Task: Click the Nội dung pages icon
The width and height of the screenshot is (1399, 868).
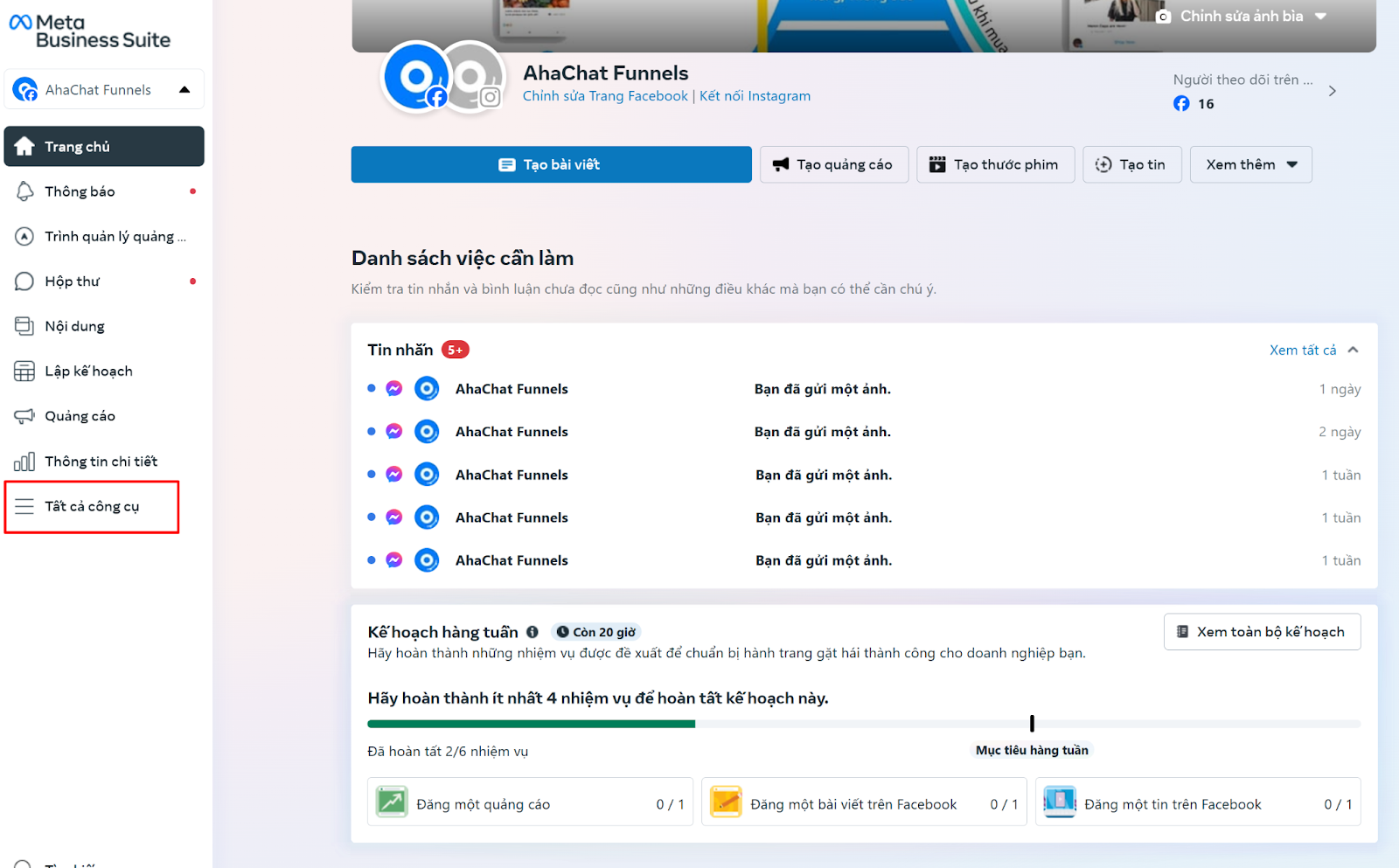Action: click(24, 326)
